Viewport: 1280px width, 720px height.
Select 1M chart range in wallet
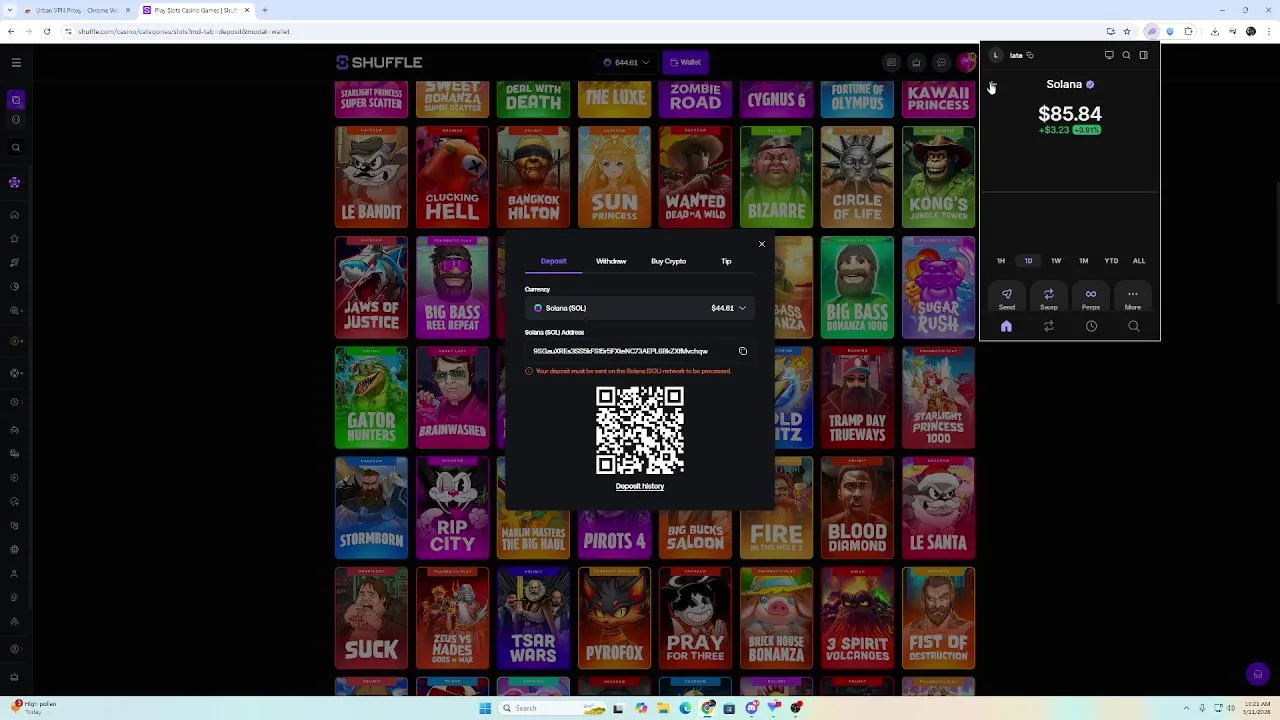1083,261
